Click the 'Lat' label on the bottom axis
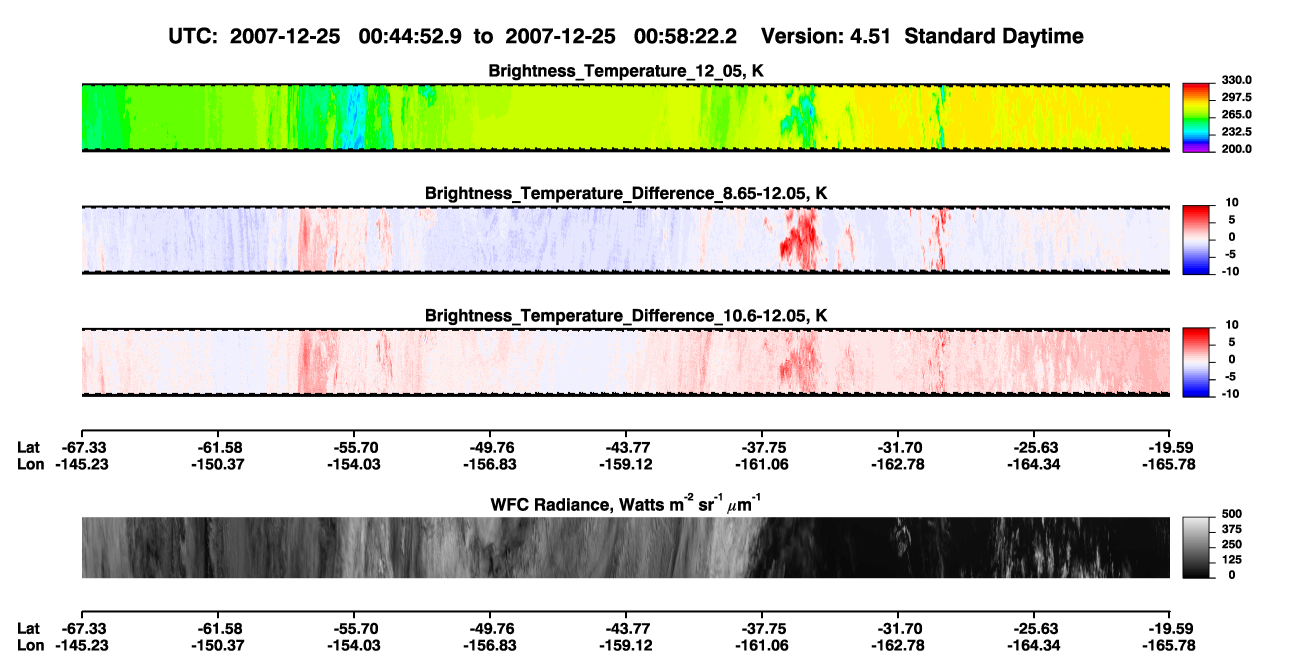 (x=28, y=628)
